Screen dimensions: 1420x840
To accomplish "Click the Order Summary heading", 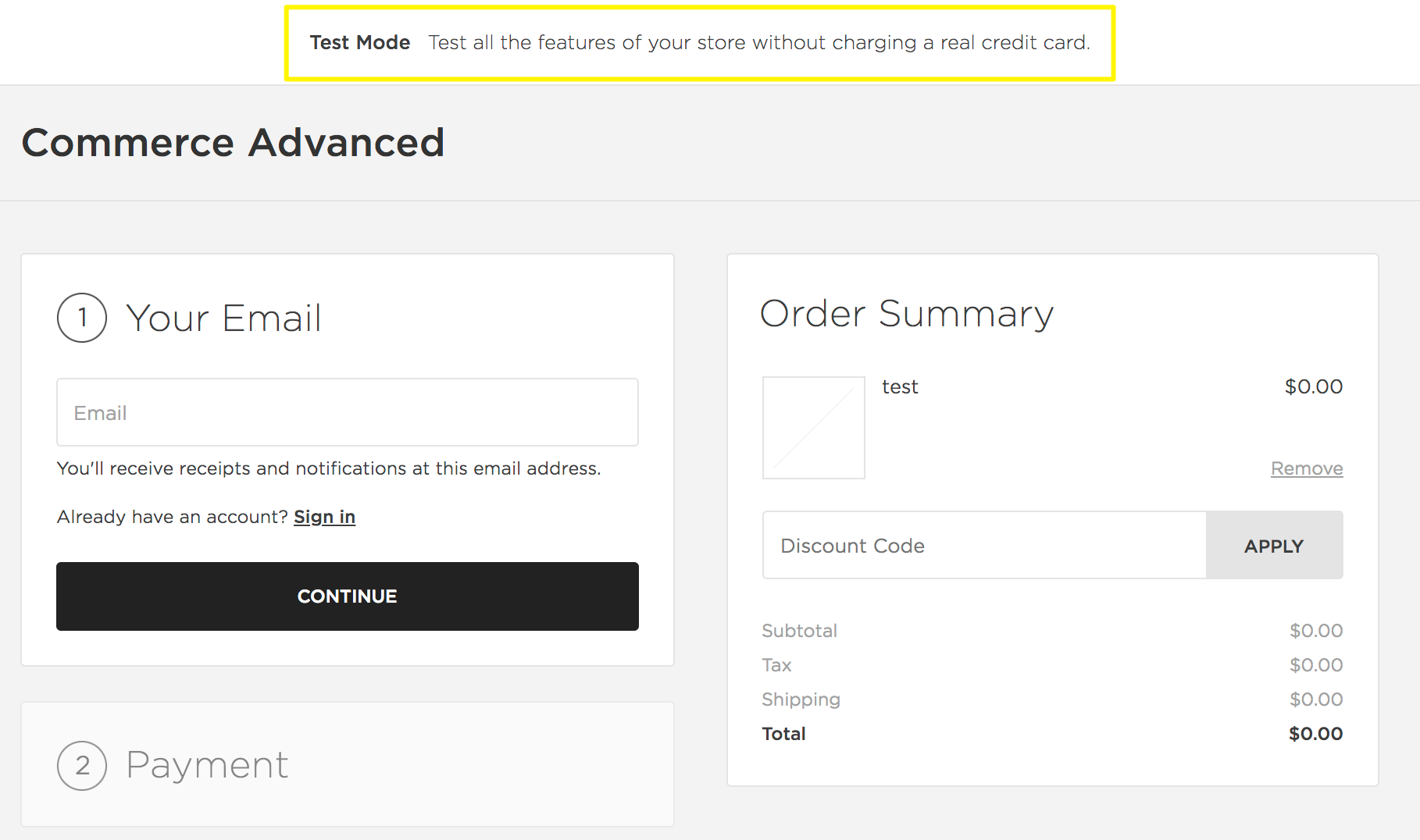I will coord(906,314).
